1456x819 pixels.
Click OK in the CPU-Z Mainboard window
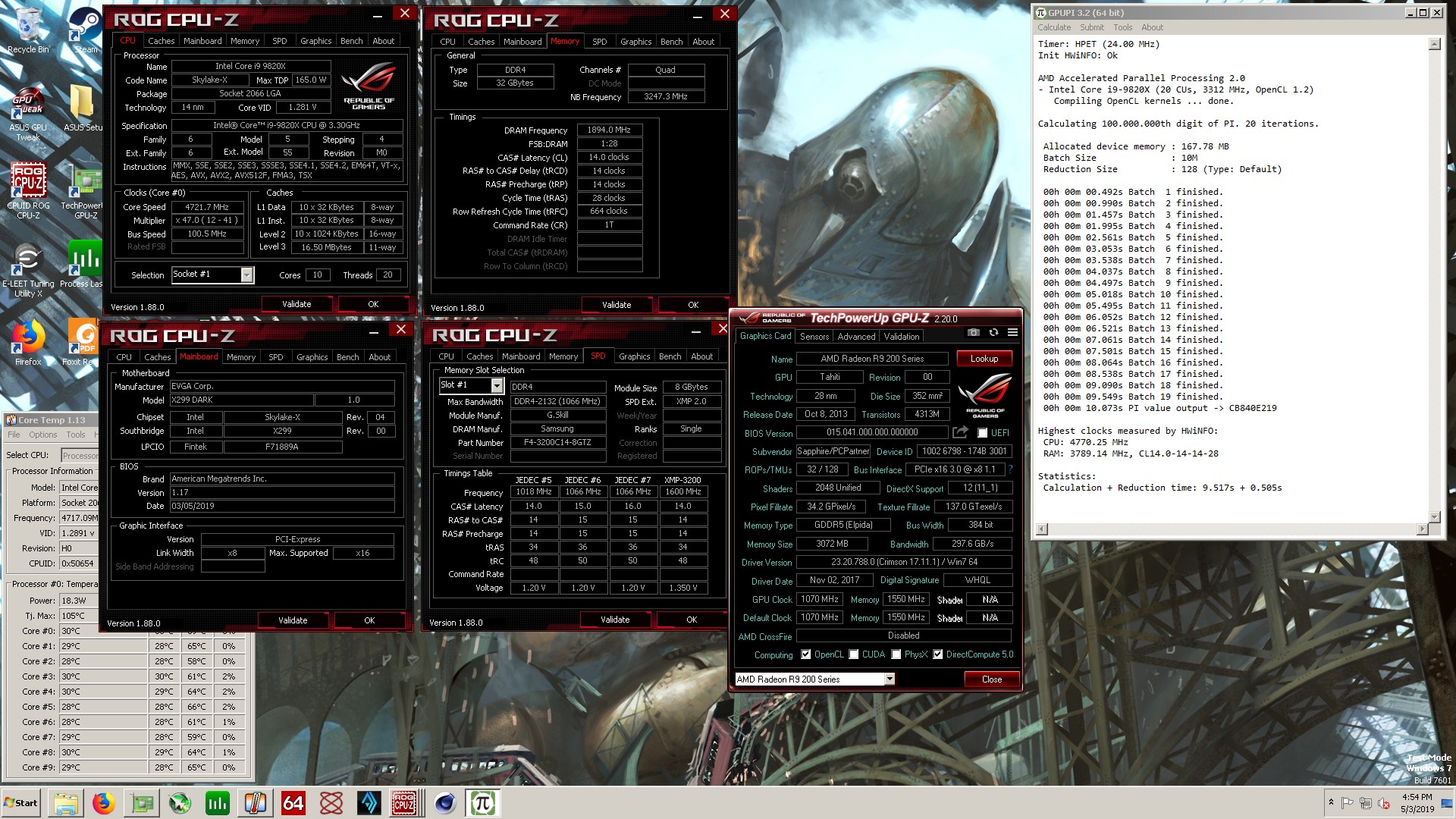pos(369,620)
